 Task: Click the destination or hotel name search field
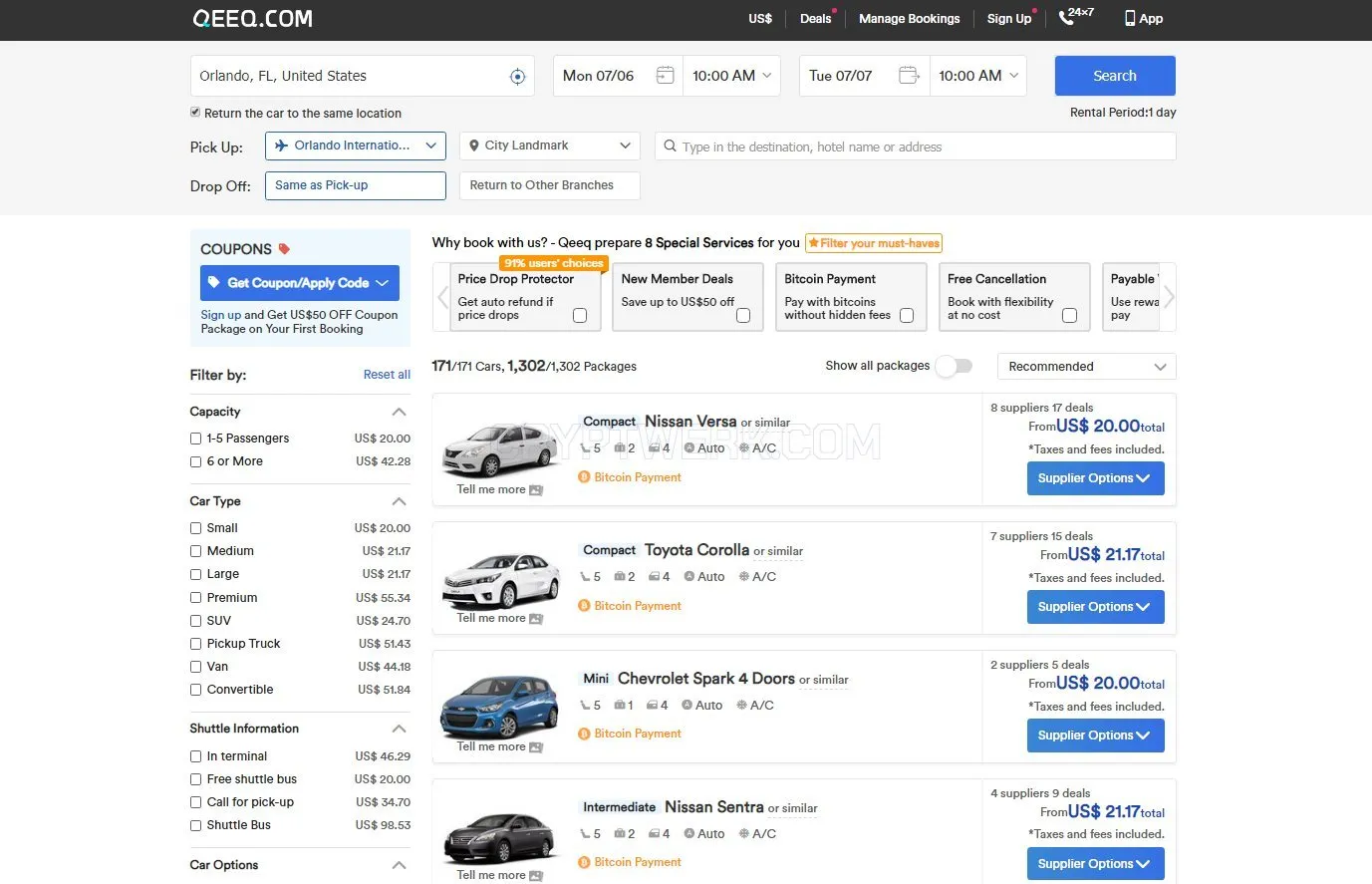tap(915, 147)
